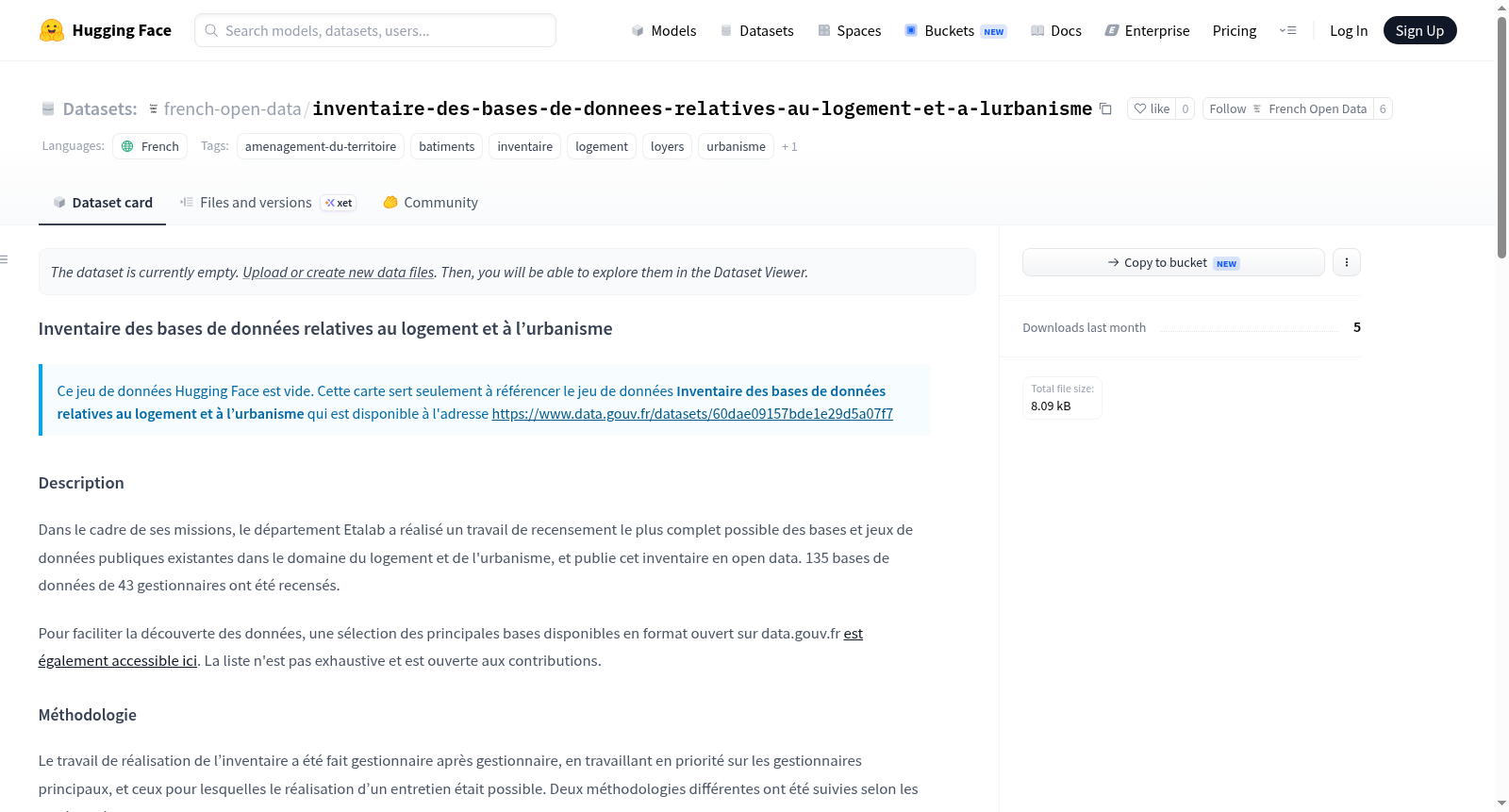Click the Datasets stack icon beside title
1509x812 pixels.
pyautogui.click(x=48, y=109)
